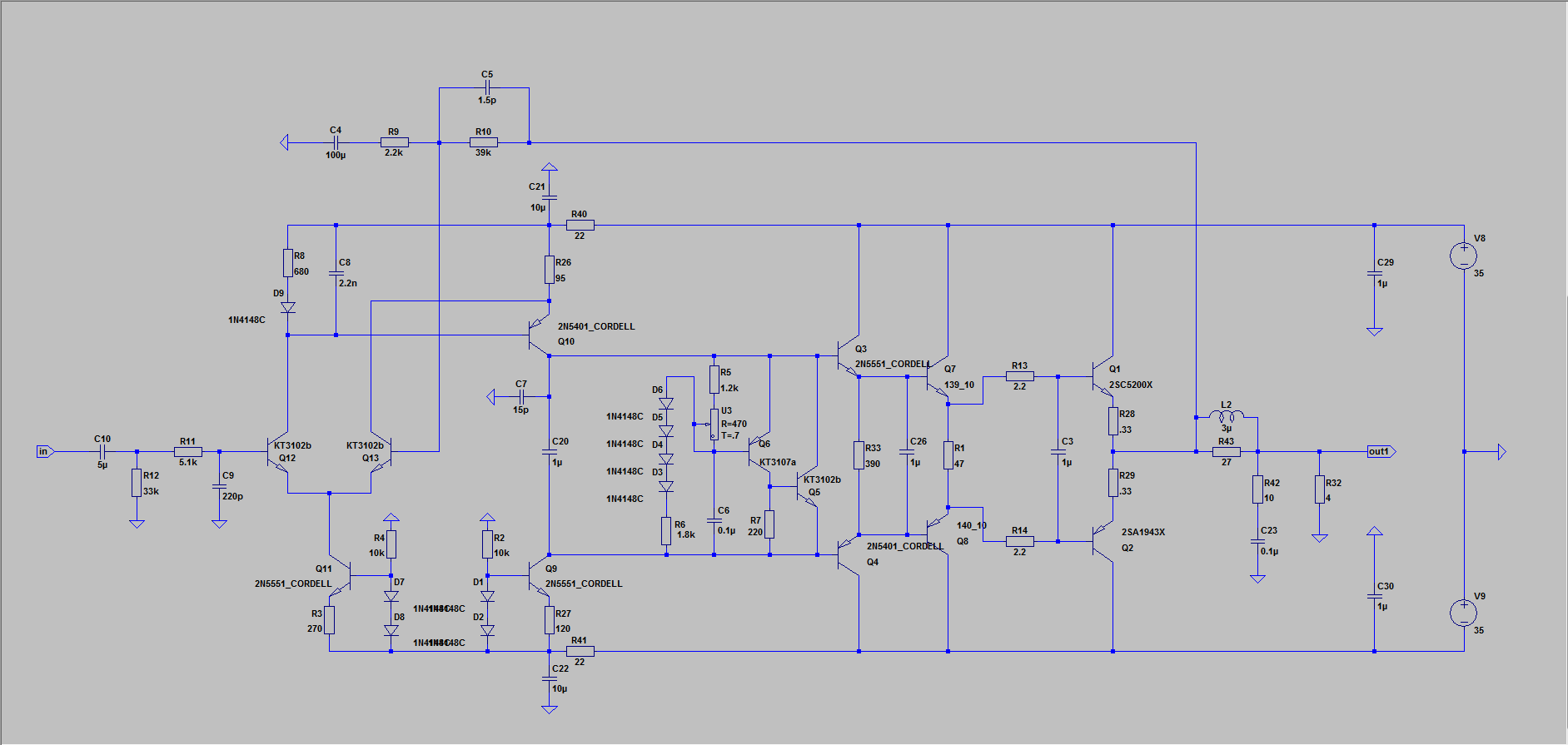1568x745 pixels.
Task: Click the R26 resistor symbol
Action: click(550, 270)
